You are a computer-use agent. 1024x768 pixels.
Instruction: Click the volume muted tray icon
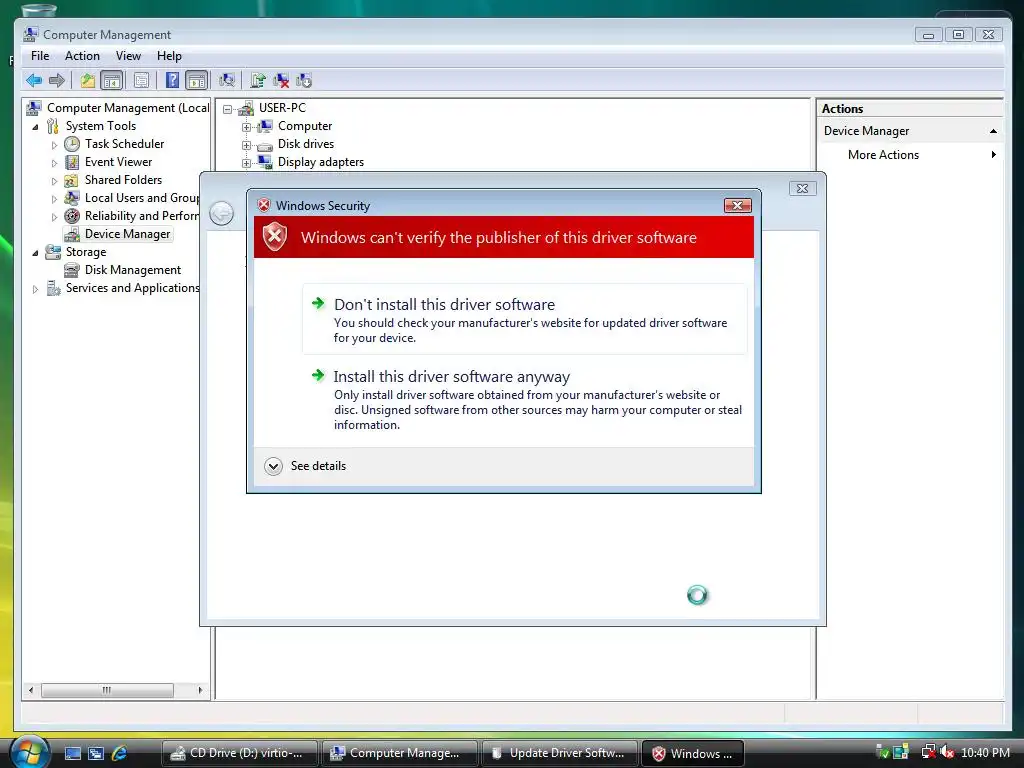(x=946, y=752)
